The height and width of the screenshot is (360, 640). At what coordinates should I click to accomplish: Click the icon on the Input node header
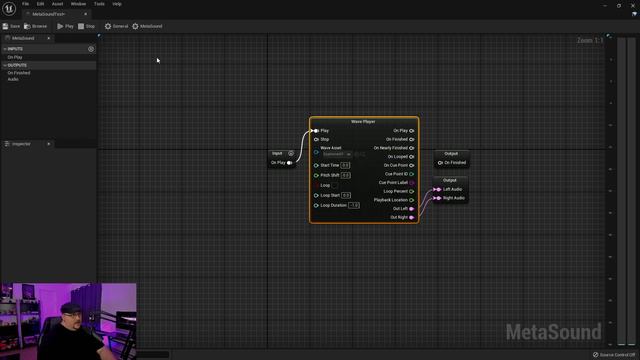[291, 153]
